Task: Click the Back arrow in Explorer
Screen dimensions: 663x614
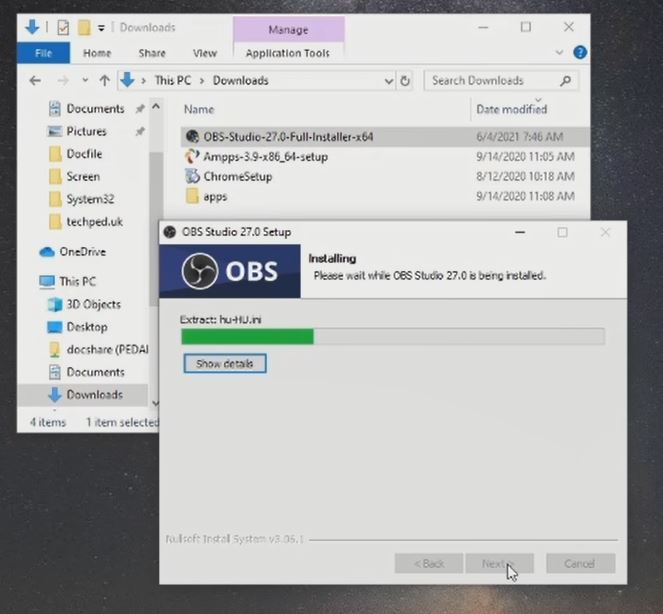Action: pos(36,80)
